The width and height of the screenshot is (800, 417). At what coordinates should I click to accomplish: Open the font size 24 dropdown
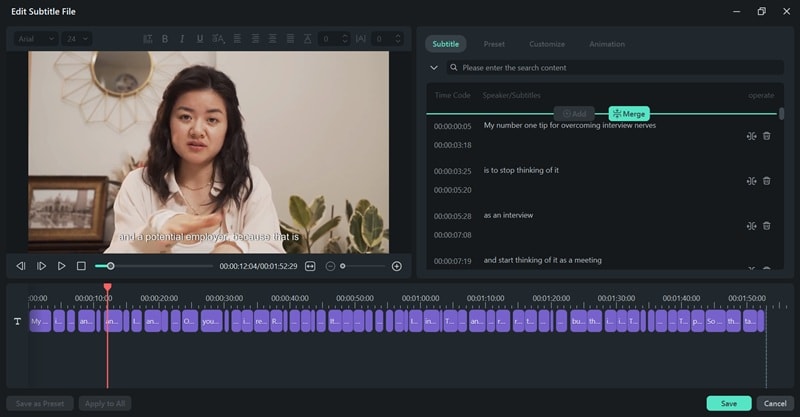77,39
